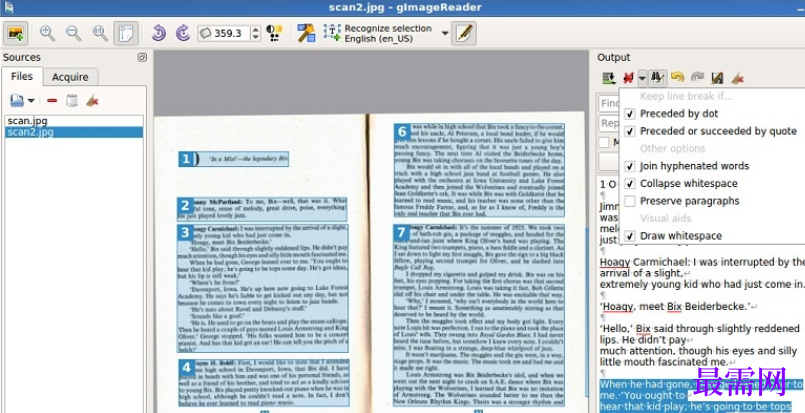Switch to the Files tab

tap(22, 77)
